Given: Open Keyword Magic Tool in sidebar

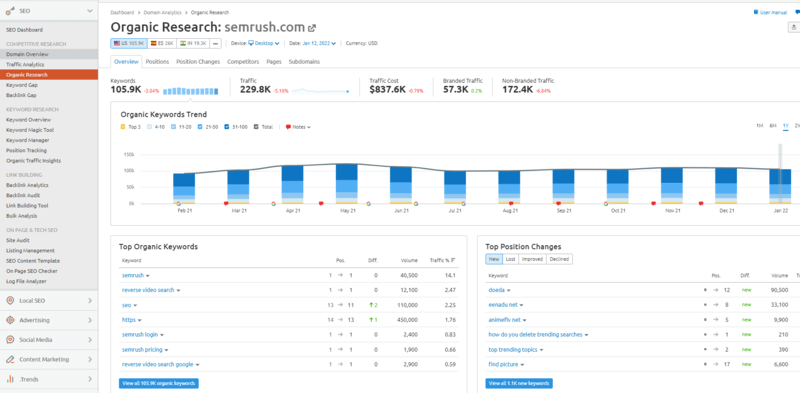Looking at the screenshot, I should [30, 130].
